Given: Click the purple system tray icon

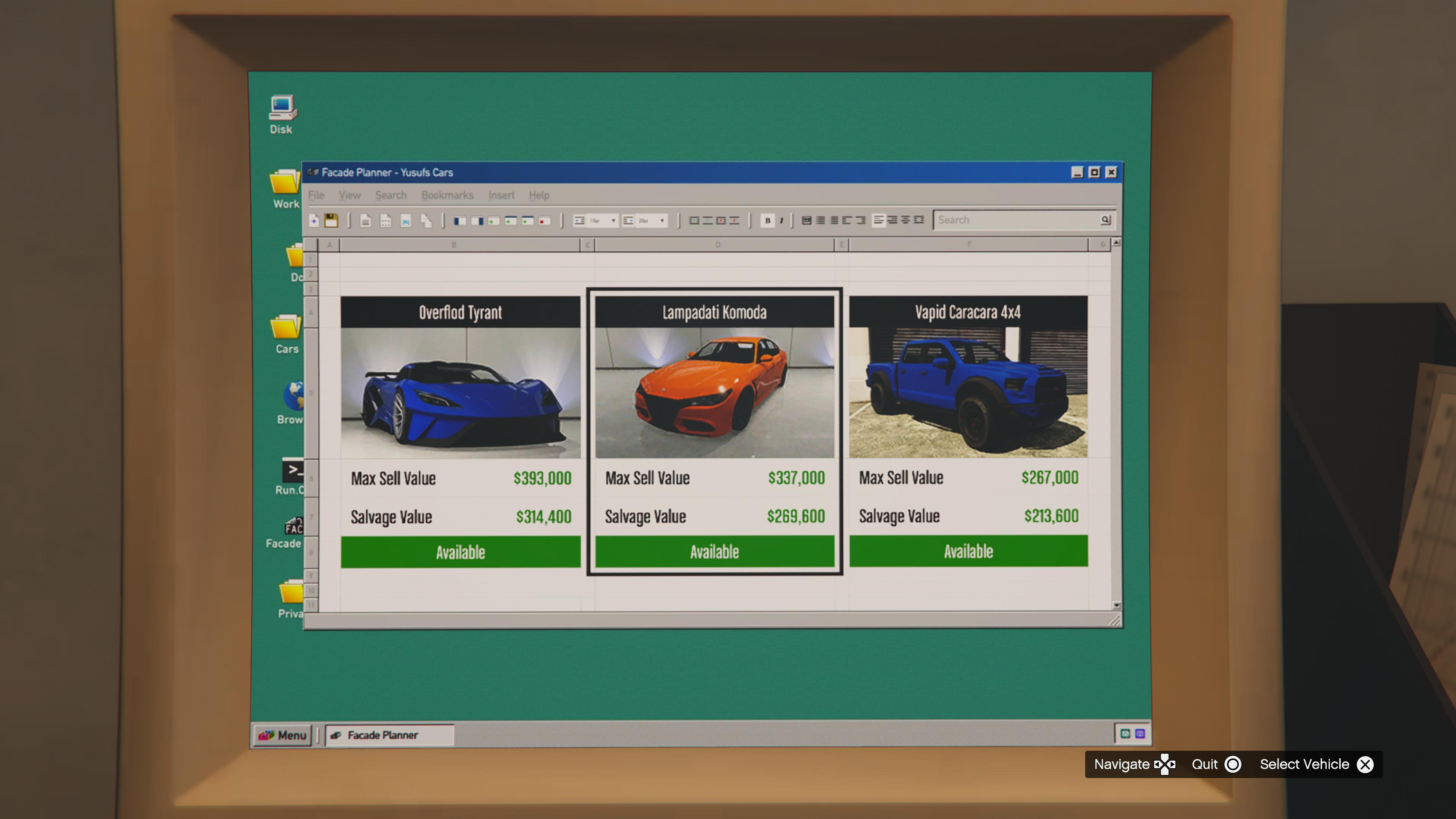Looking at the screenshot, I should point(1140,734).
